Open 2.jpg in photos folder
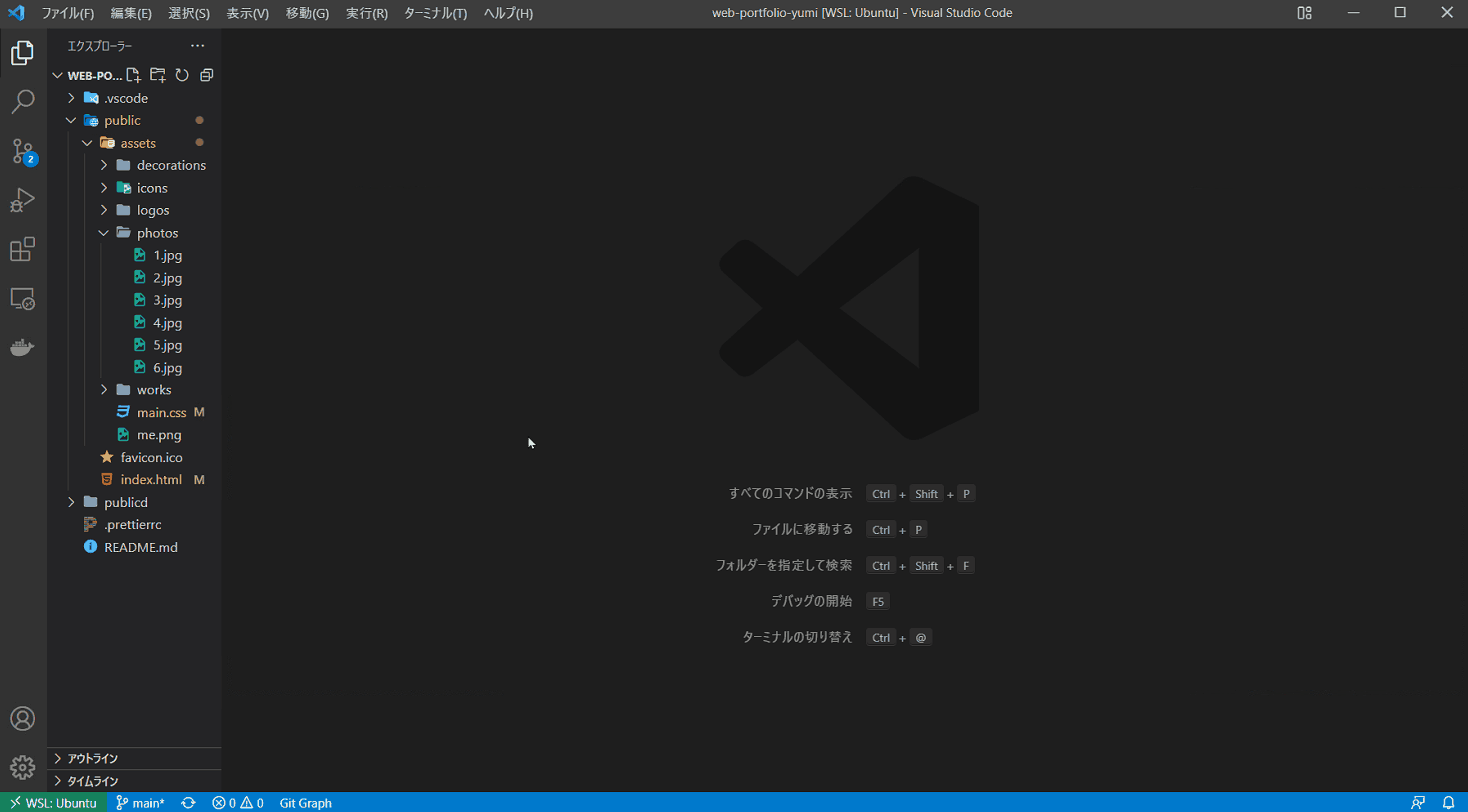This screenshot has width=1468, height=812. pyautogui.click(x=134, y=278)
